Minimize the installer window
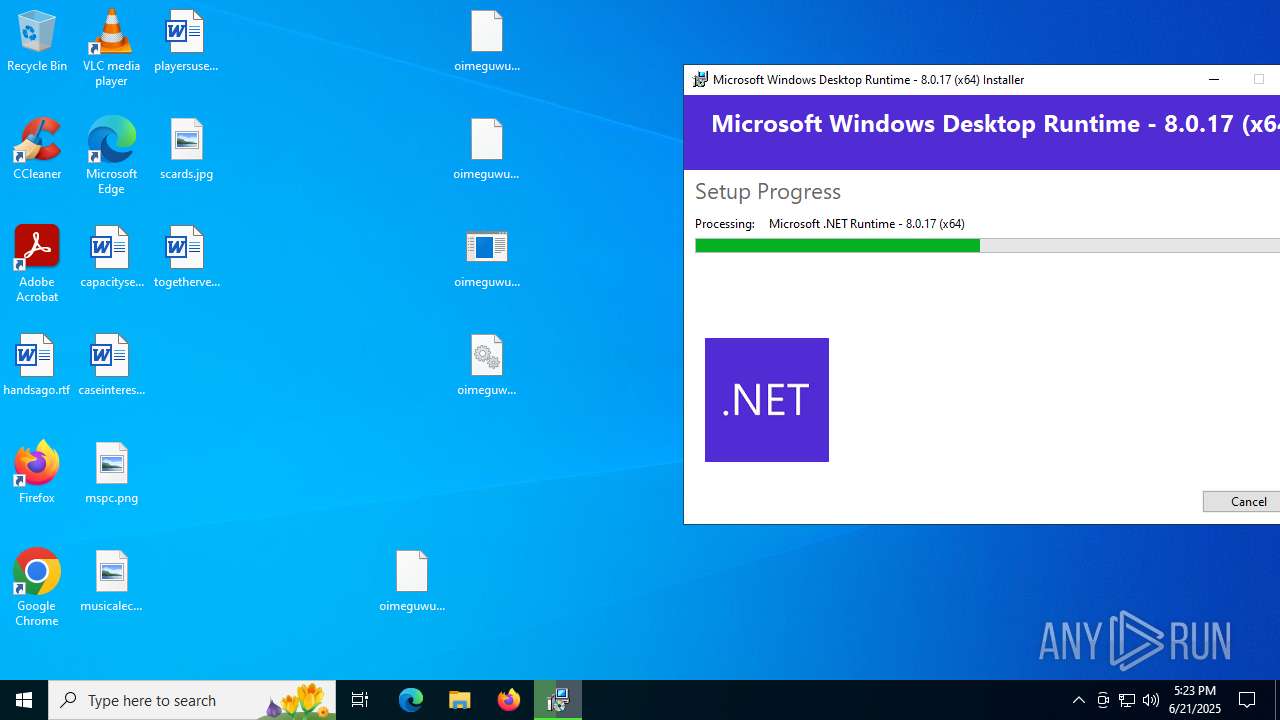Screen dimensions: 1280x720 pos(1214,80)
